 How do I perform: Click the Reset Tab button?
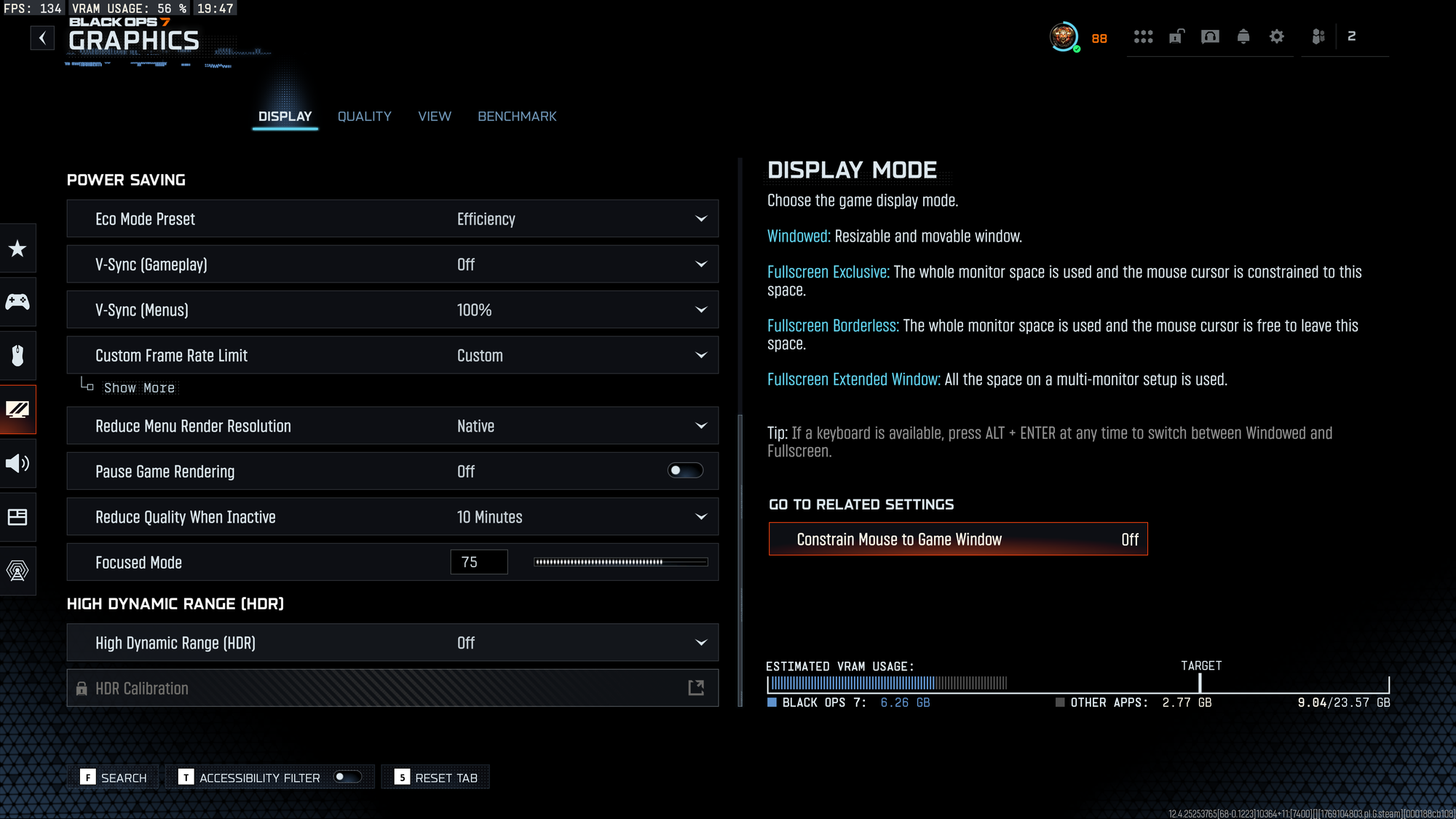tap(436, 778)
